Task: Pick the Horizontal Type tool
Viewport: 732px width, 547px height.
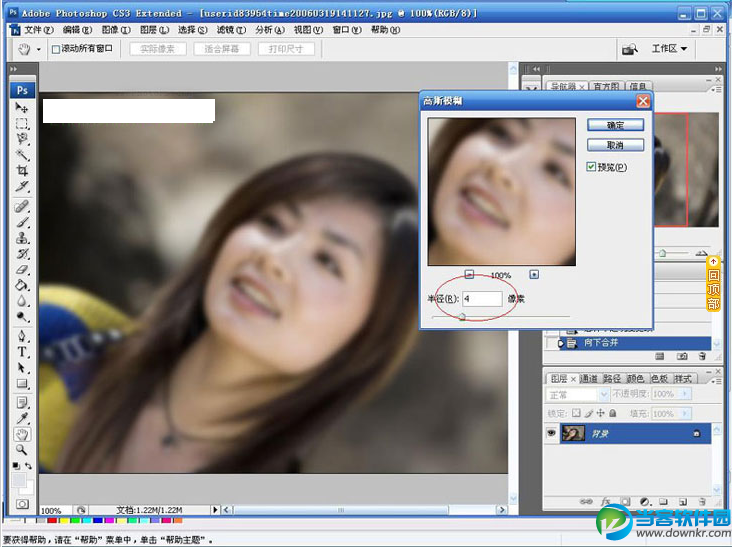Action: [x=22, y=352]
